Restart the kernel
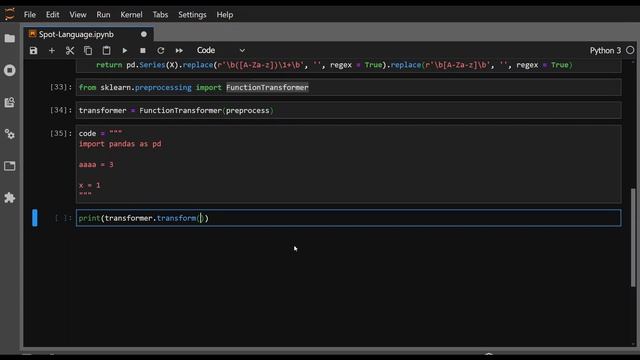Image resolution: width=640 pixels, height=360 pixels. pyautogui.click(x=161, y=51)
